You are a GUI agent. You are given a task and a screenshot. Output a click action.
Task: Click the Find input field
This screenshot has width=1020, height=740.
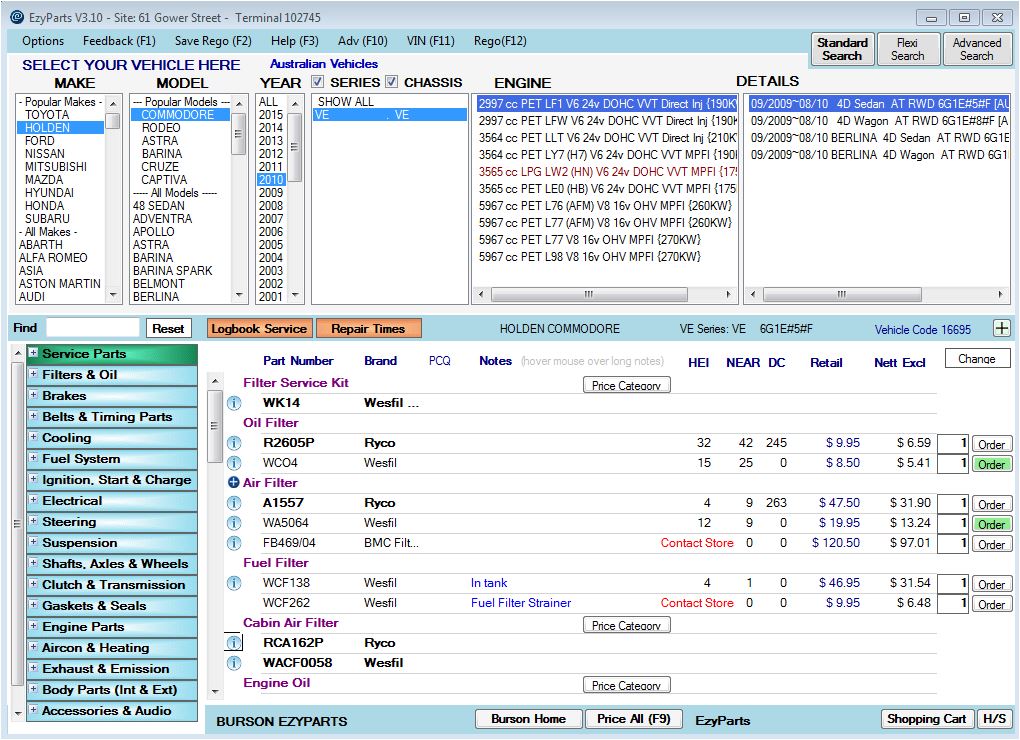tap(92, 328)
